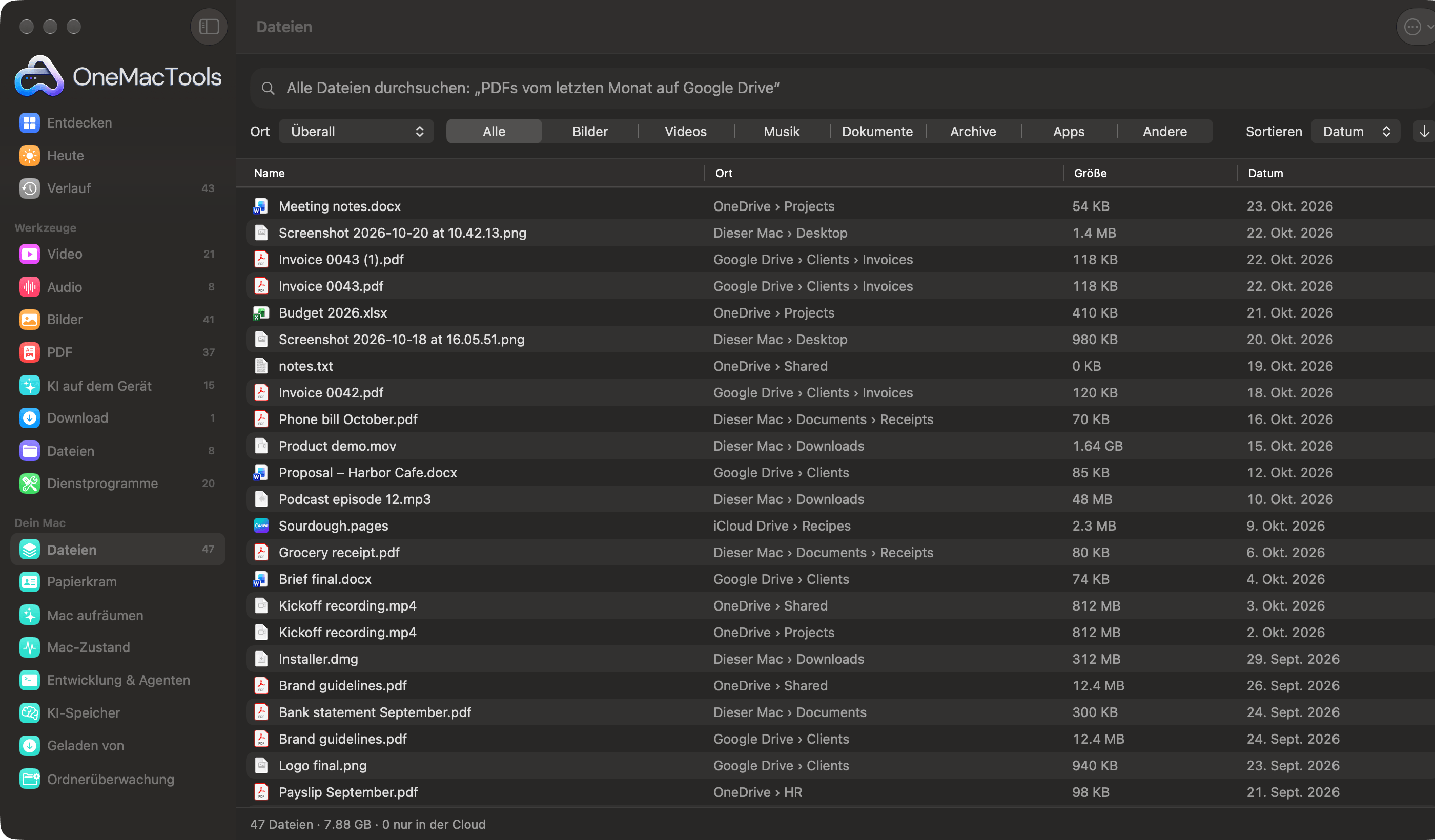Screen dimensions: 1435x840
Task: Open the Mac-Zustand icon
Action: [x=30, y=647]
